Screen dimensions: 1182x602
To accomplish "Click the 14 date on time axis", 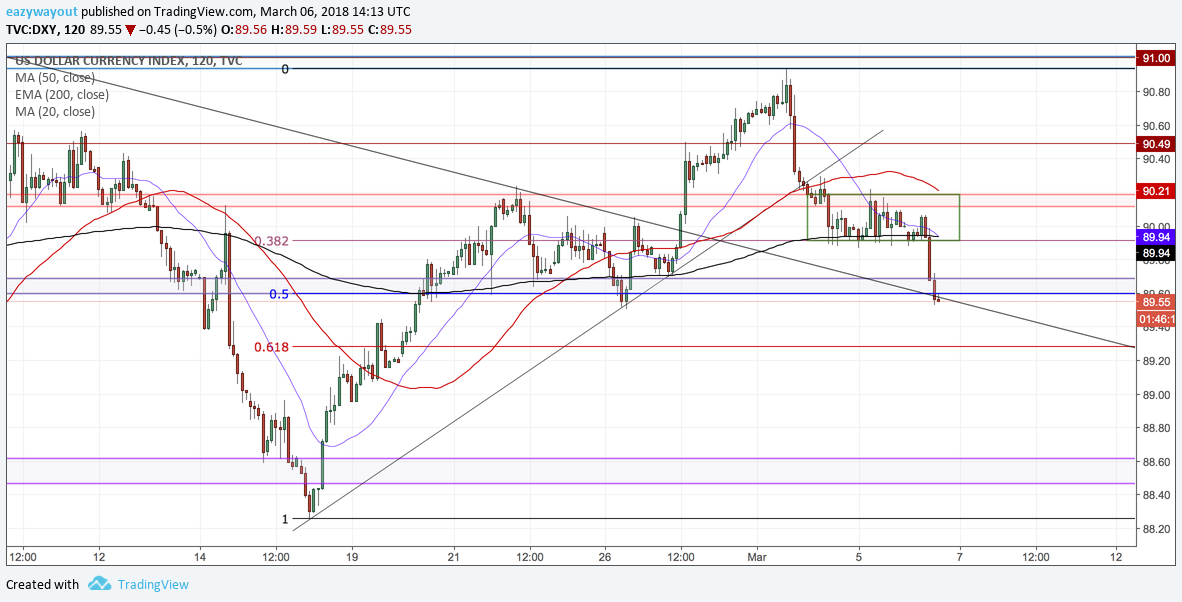I will pyautogui.click(x=200, y=559).
